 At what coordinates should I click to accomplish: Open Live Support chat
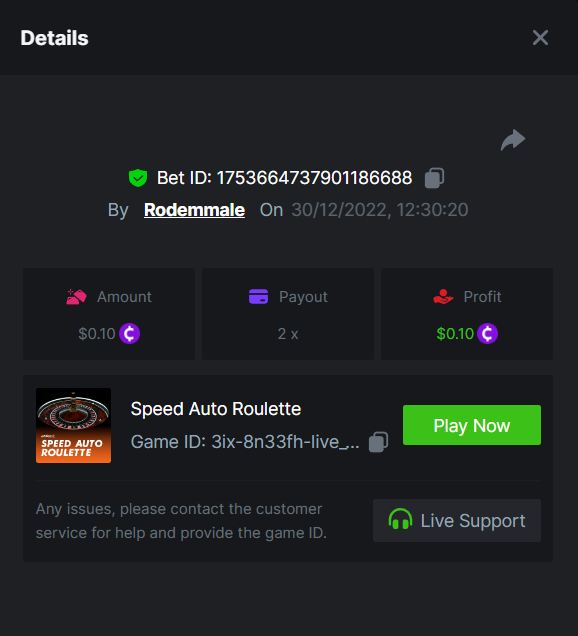457,520
